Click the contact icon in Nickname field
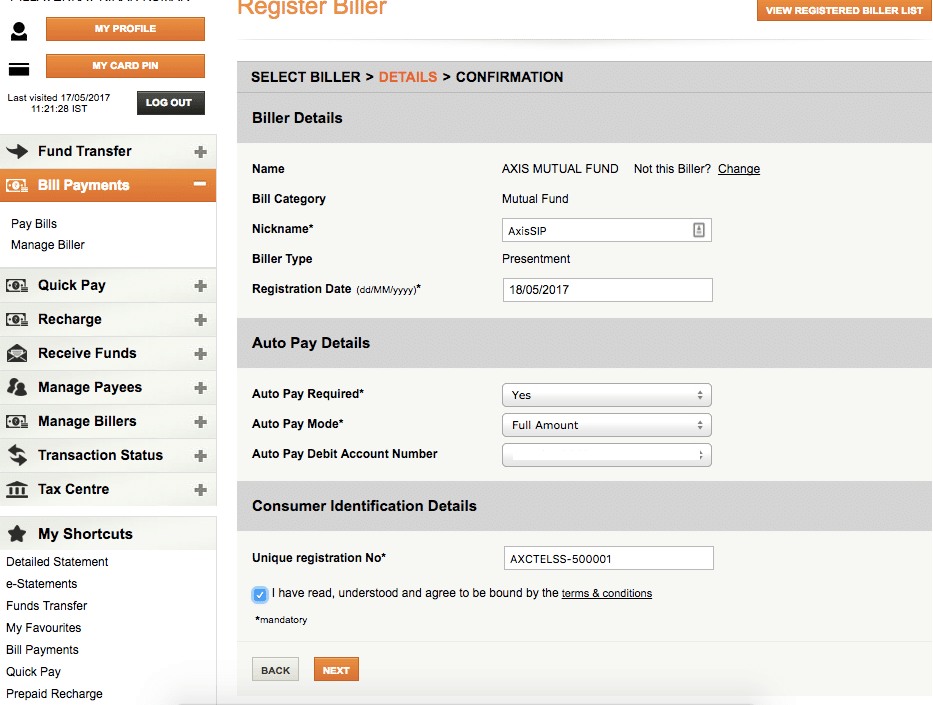The image size is (933, 705). (x=699, y=230)
